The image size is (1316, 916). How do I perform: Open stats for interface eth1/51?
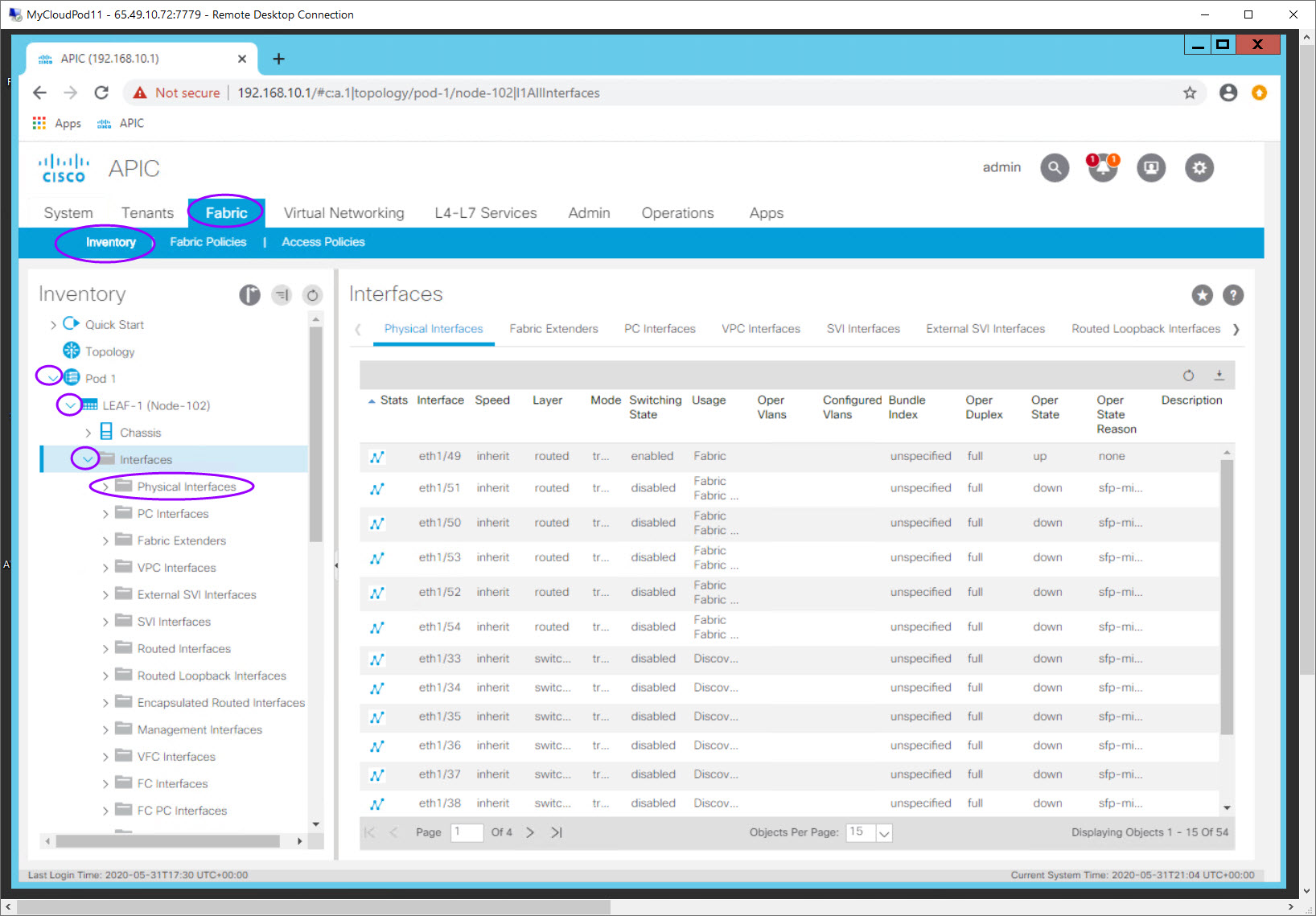tap(376, 489)
